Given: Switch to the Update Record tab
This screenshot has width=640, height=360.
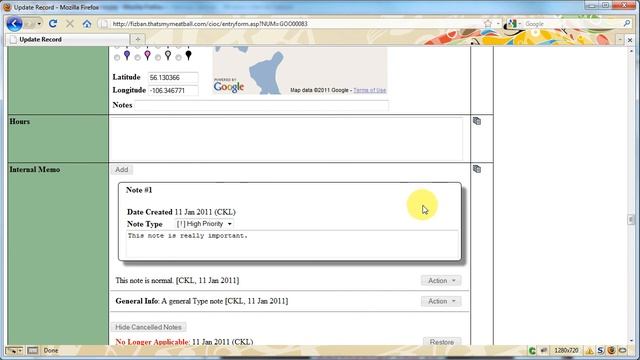Looking at the screenshot, I should point(67,39).
